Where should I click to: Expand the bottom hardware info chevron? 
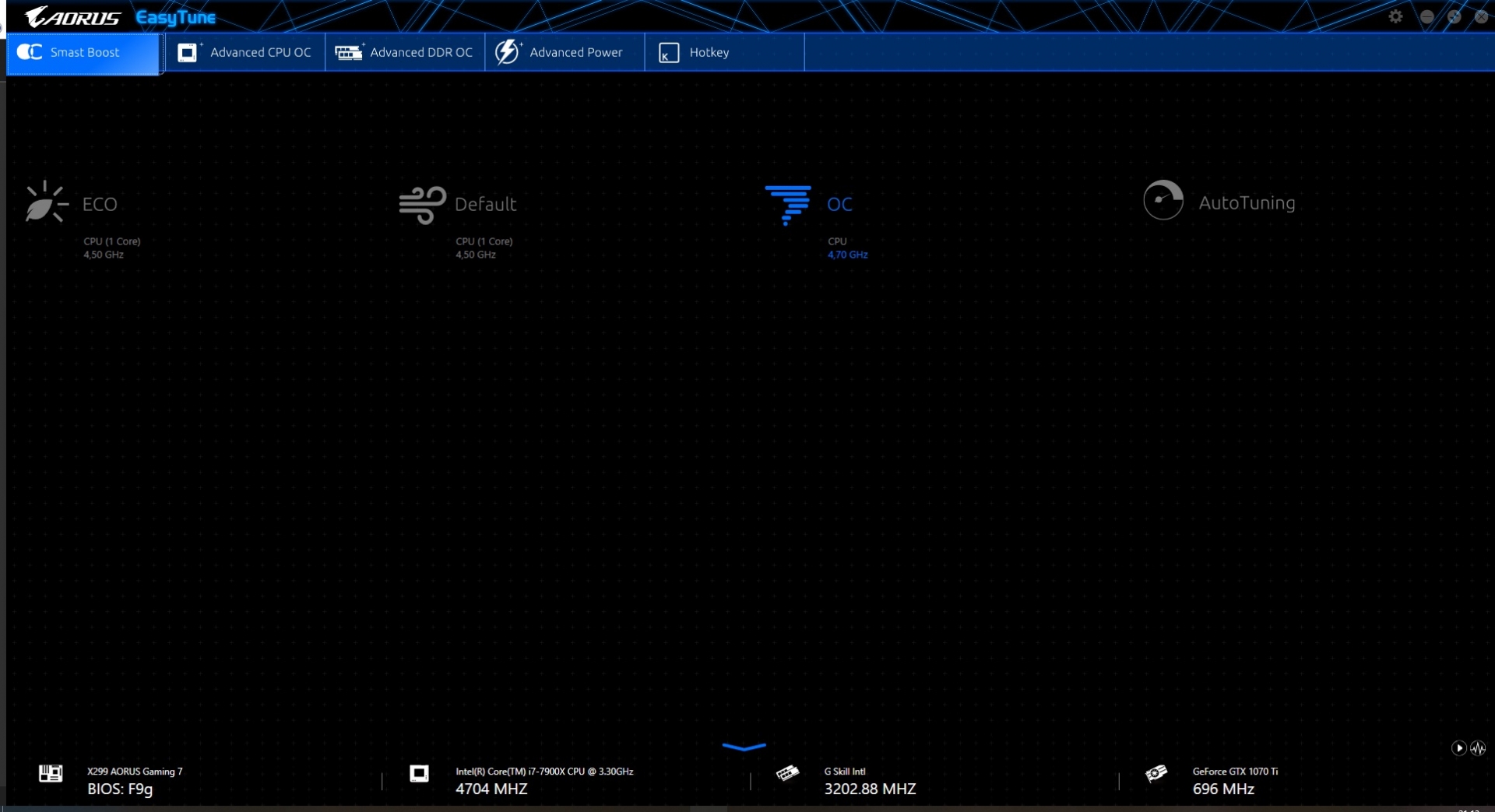pyautogui.click(x=744, y=747)
